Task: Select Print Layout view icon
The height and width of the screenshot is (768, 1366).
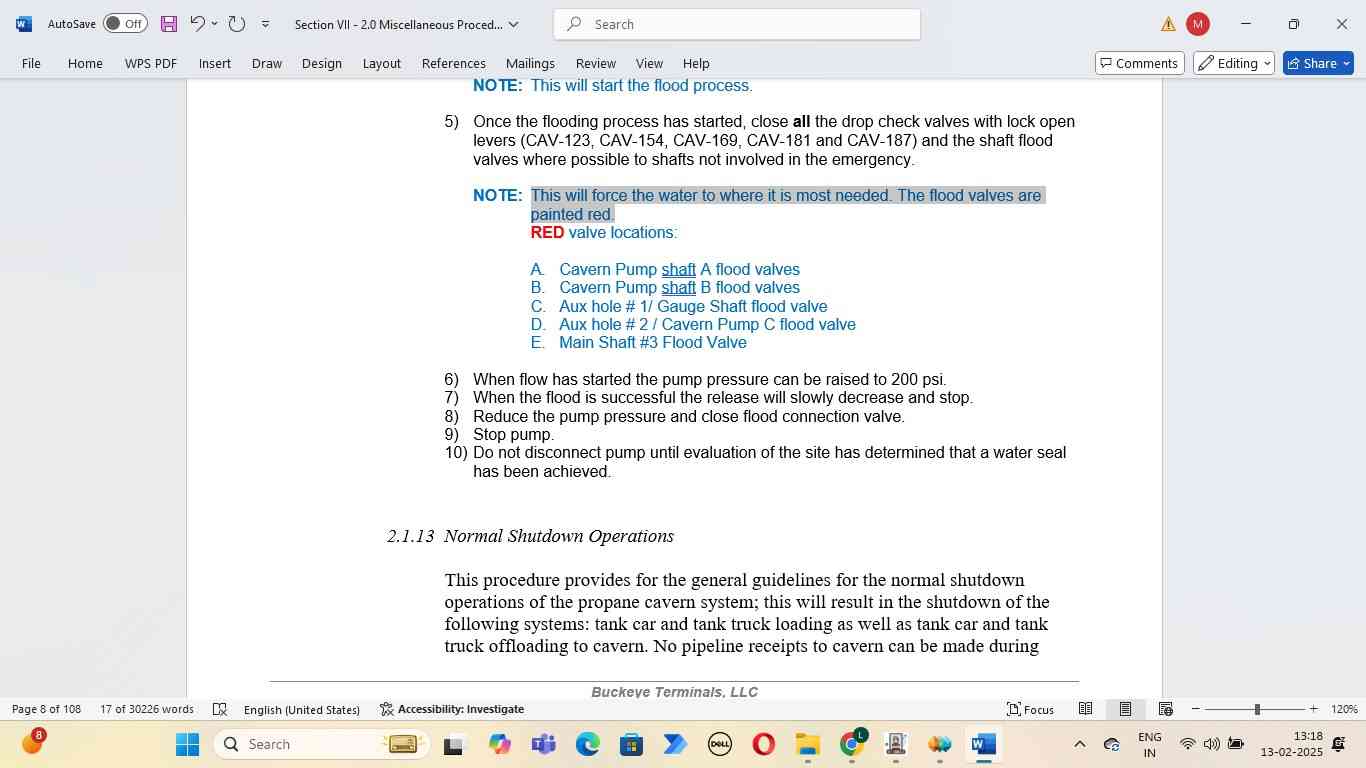Action: pos(1125,709)
